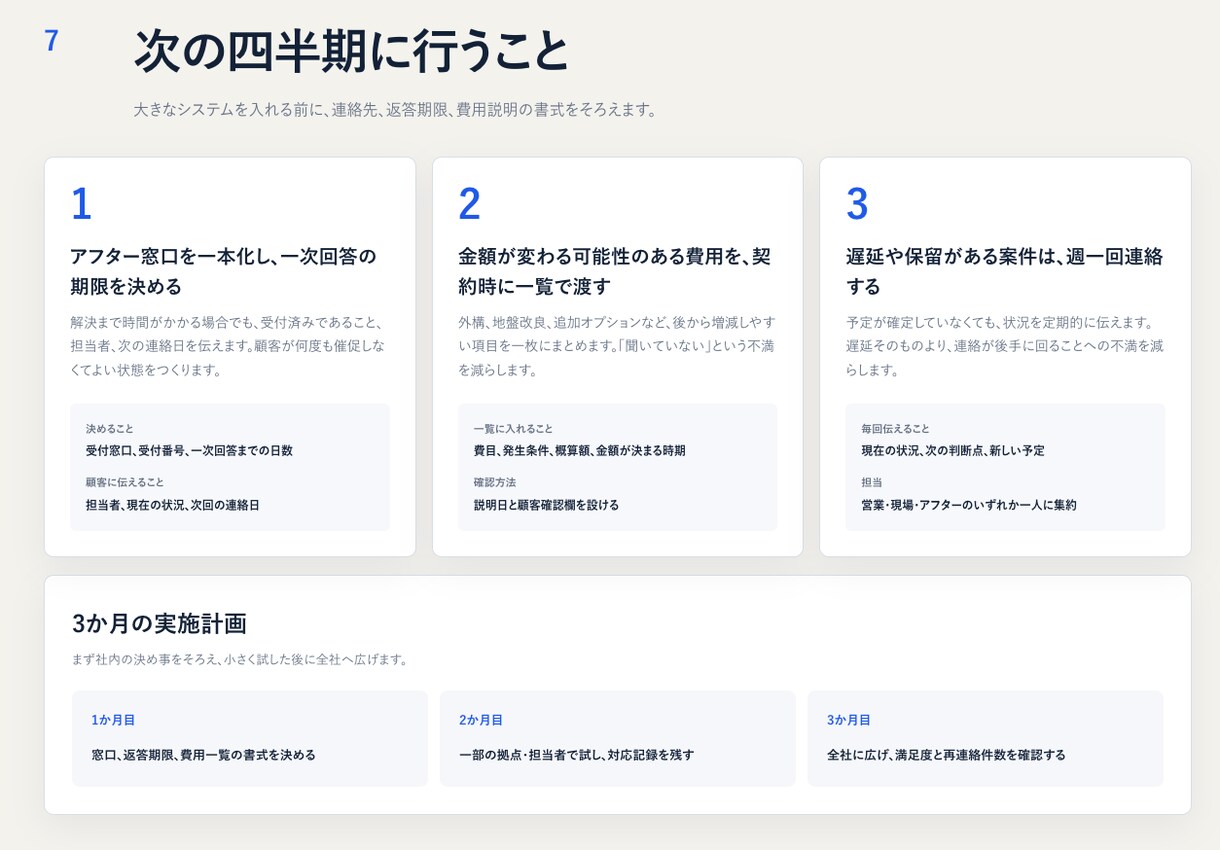Click the 1か月目 label
1220x850 pixels.
113,720
